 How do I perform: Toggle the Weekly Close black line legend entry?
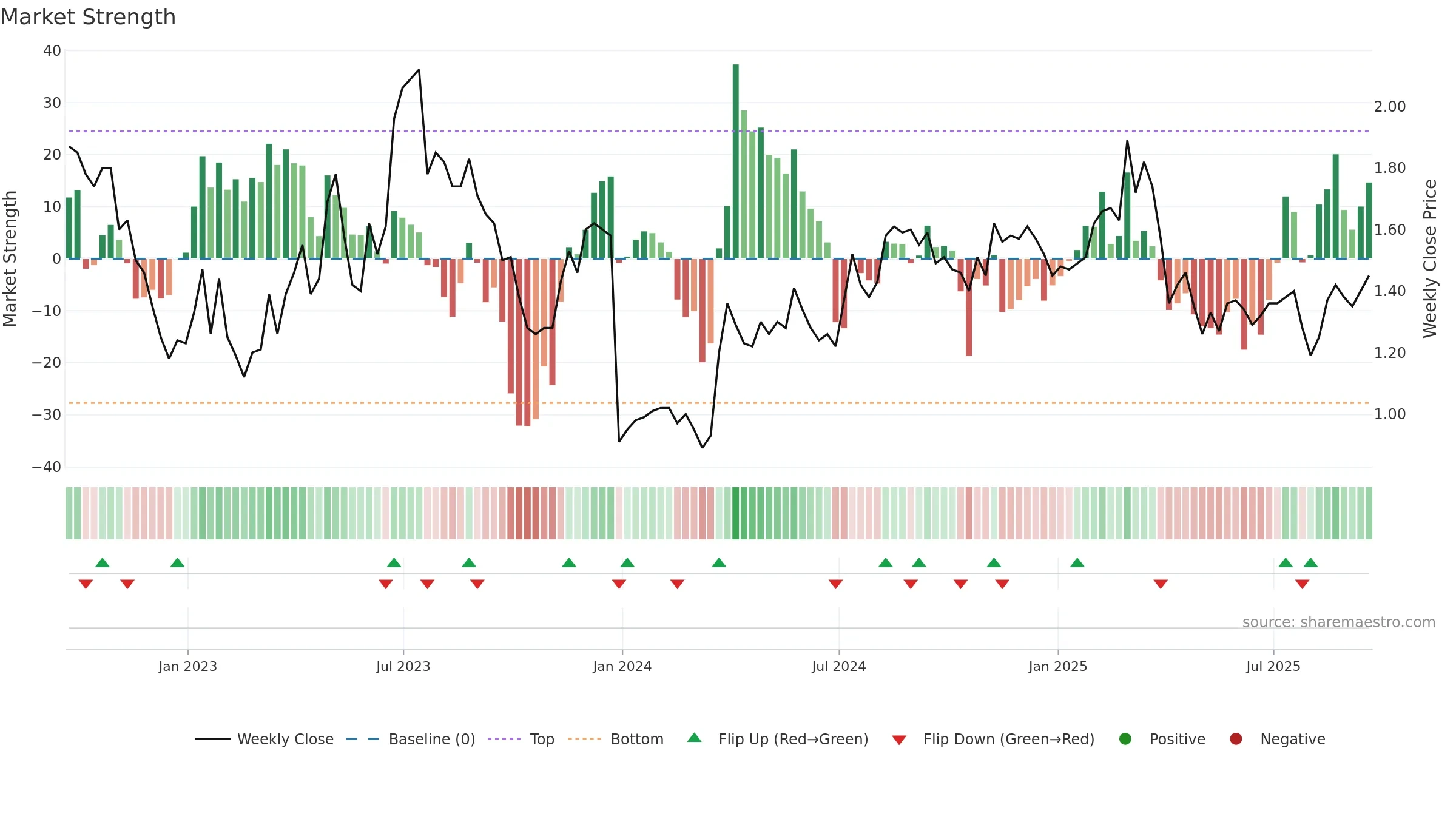[x=264, y=739]
